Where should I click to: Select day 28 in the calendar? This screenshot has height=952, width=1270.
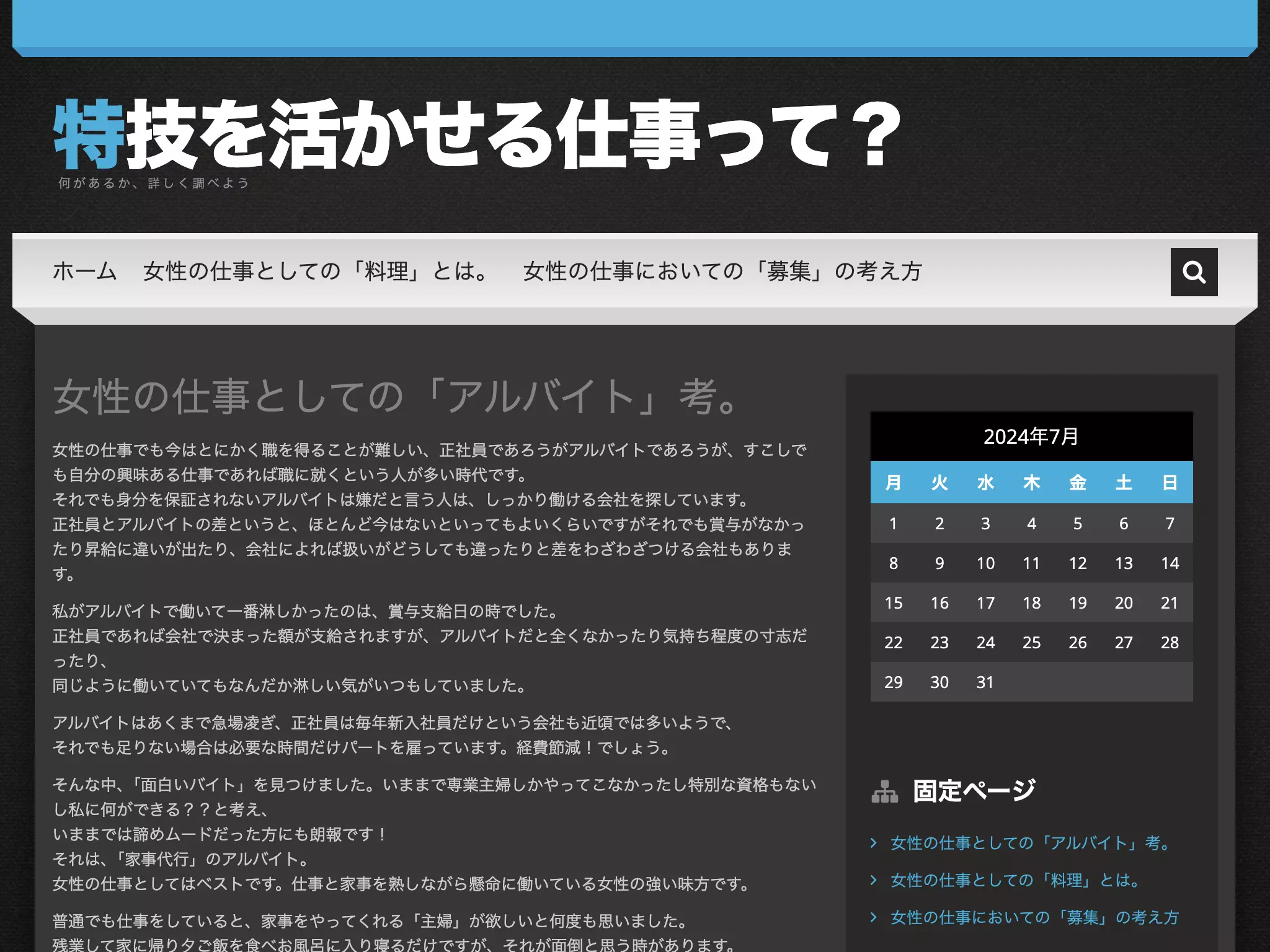[1170, 643]
